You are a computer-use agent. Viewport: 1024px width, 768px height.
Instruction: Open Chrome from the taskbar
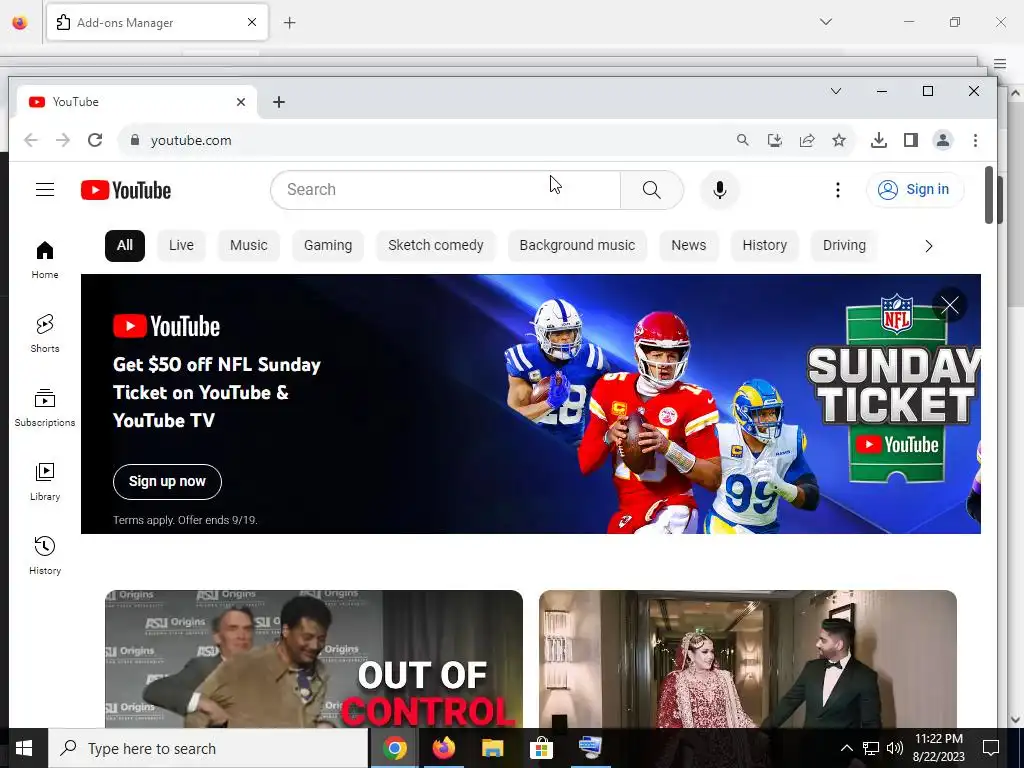[x=394, y=748]
